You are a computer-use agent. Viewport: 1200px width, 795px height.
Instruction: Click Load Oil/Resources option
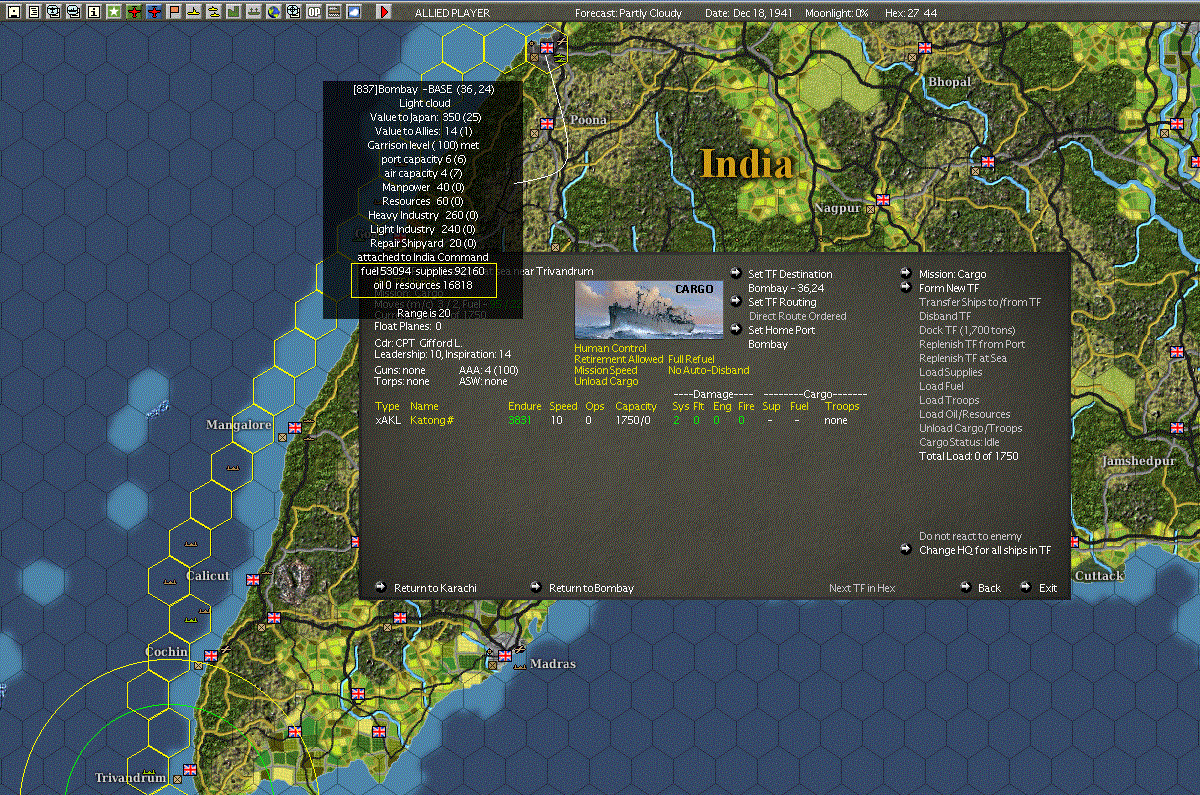964,414
